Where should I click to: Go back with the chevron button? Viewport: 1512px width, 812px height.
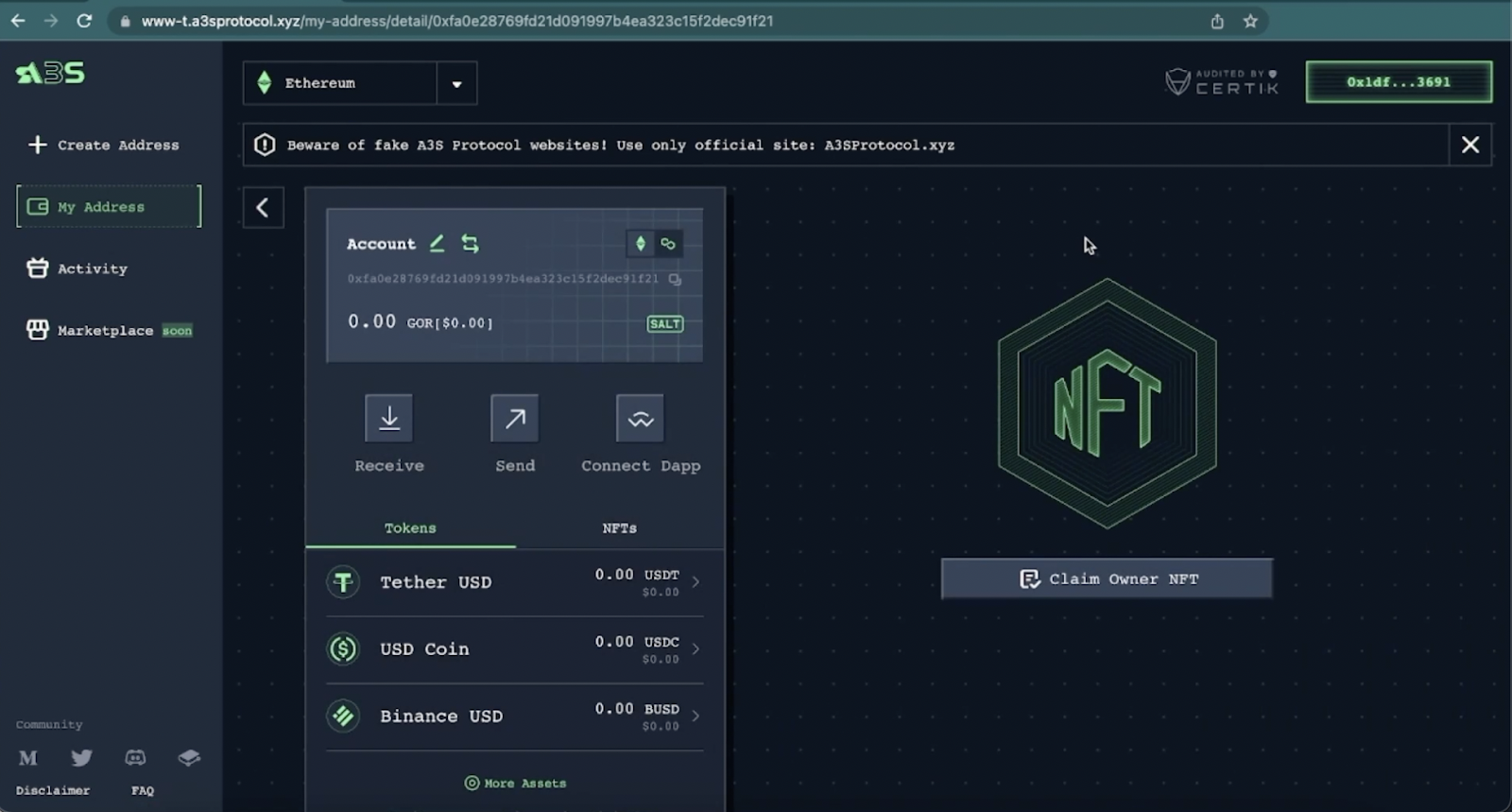click(263, 207)
